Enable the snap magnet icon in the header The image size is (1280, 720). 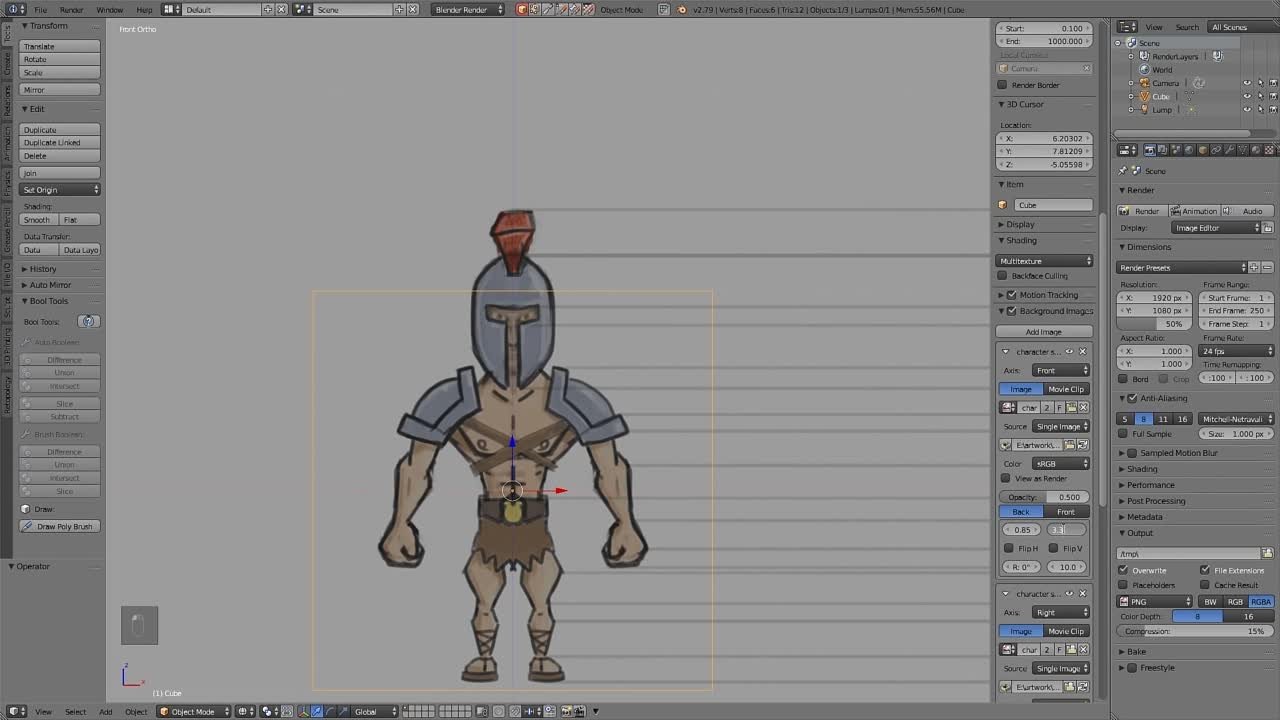click(x=285, y=711)
